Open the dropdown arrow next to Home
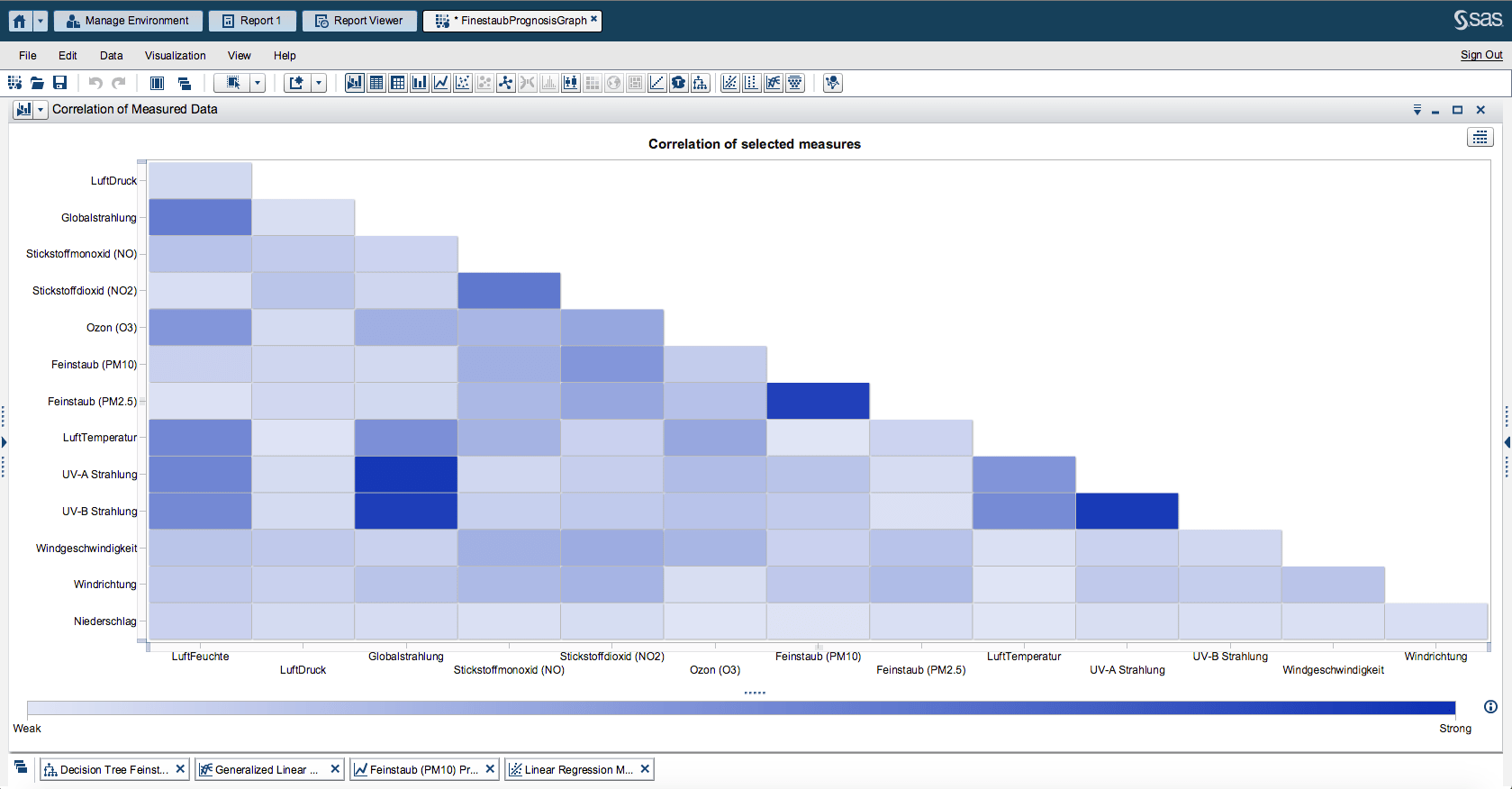The height and width of the screenshot is (789, 1512). click(x=40, y=21)
